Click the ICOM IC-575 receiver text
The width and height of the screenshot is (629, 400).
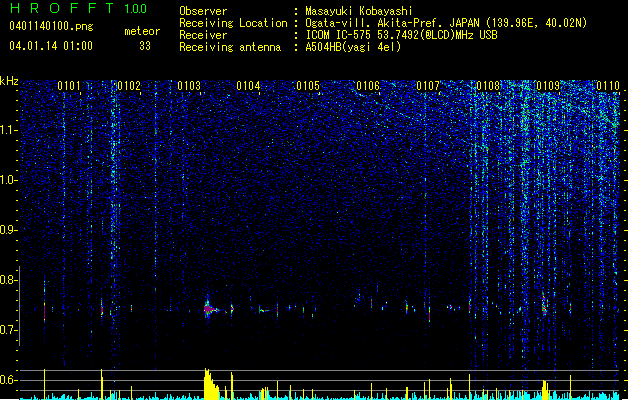(x=401, y=35)
